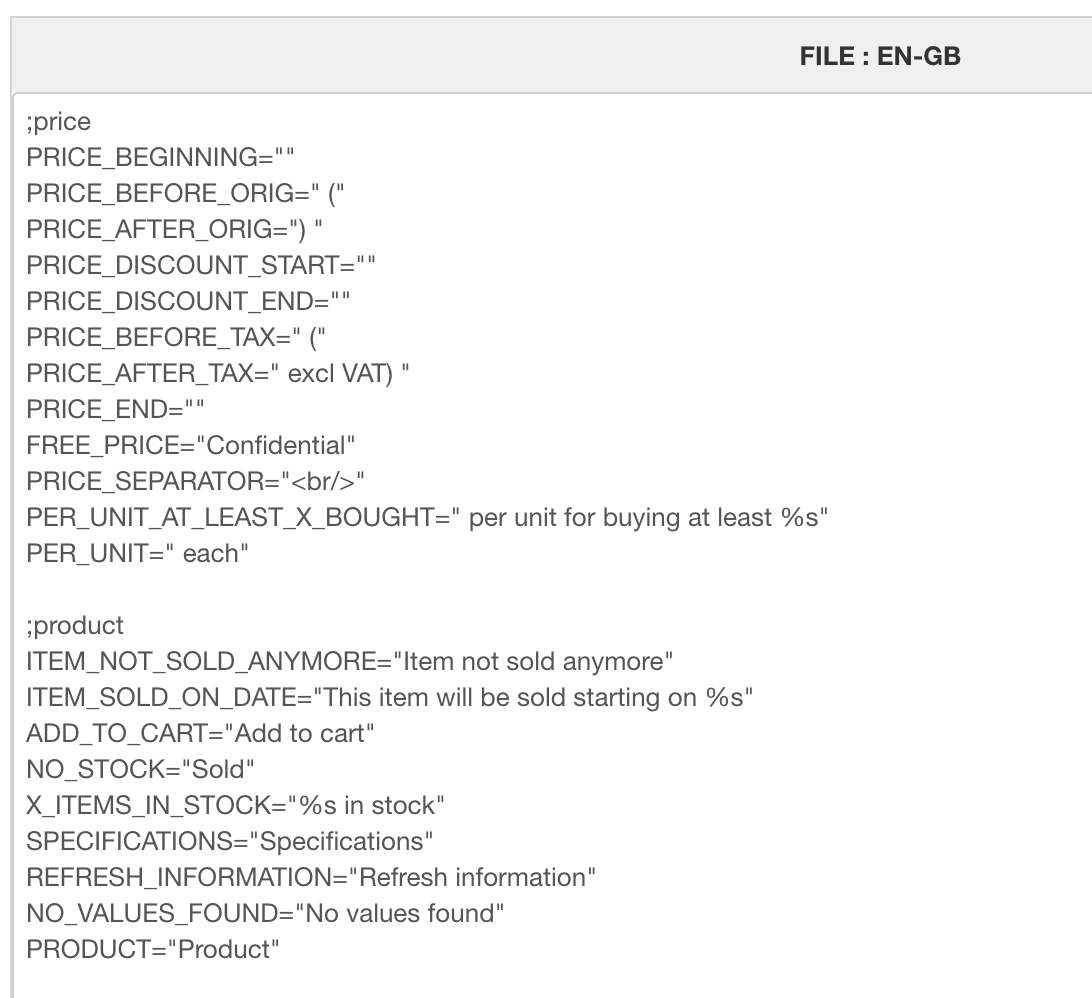Click the NO_VALUES_FOUND line
Screen dimensions: 1092x998
tap(260, 914)
